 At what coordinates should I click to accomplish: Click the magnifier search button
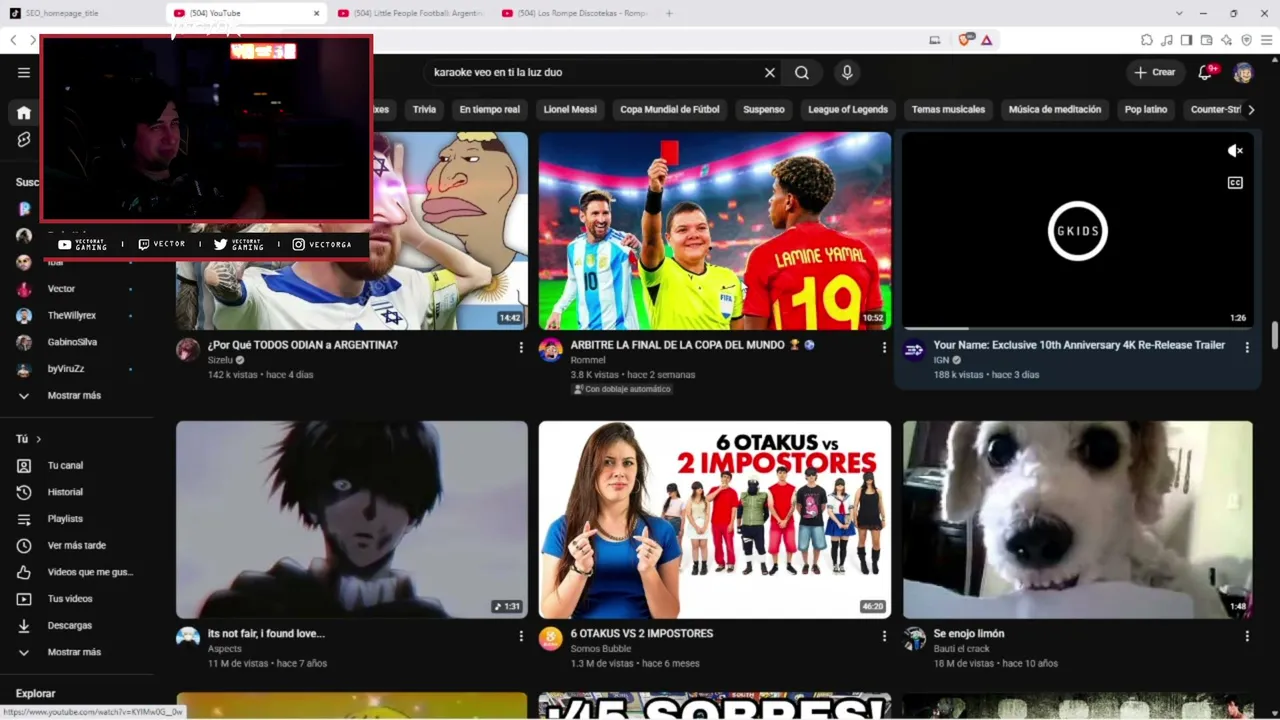tap(802, 72)
